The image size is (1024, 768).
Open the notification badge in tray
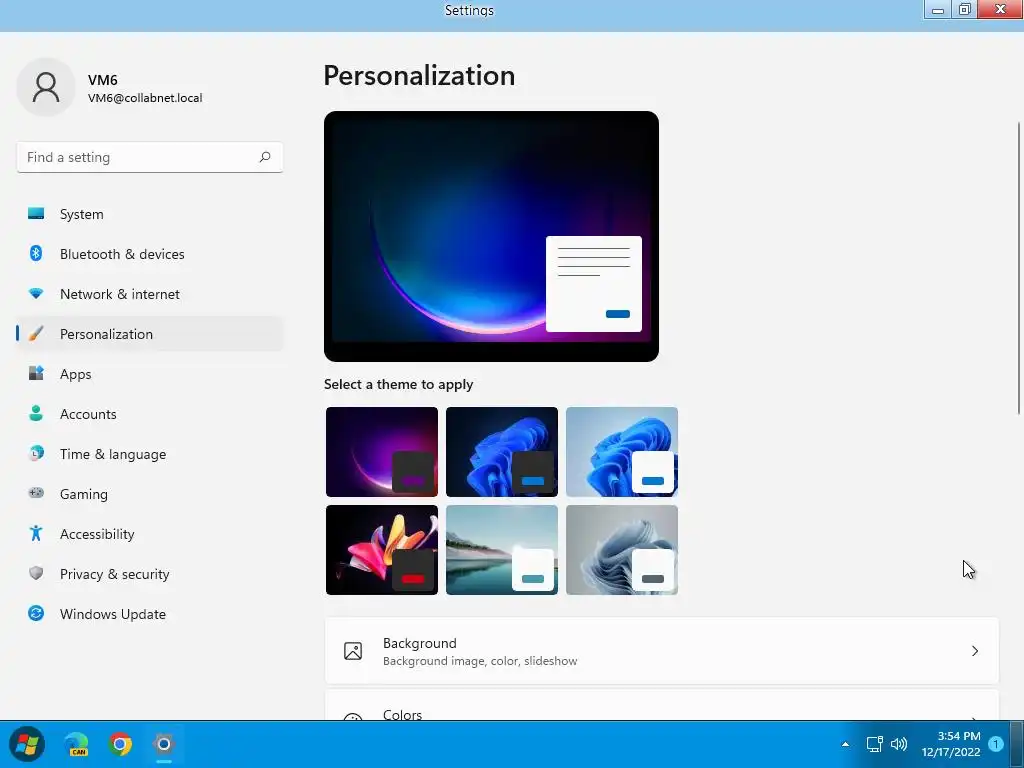click(996, 744)
